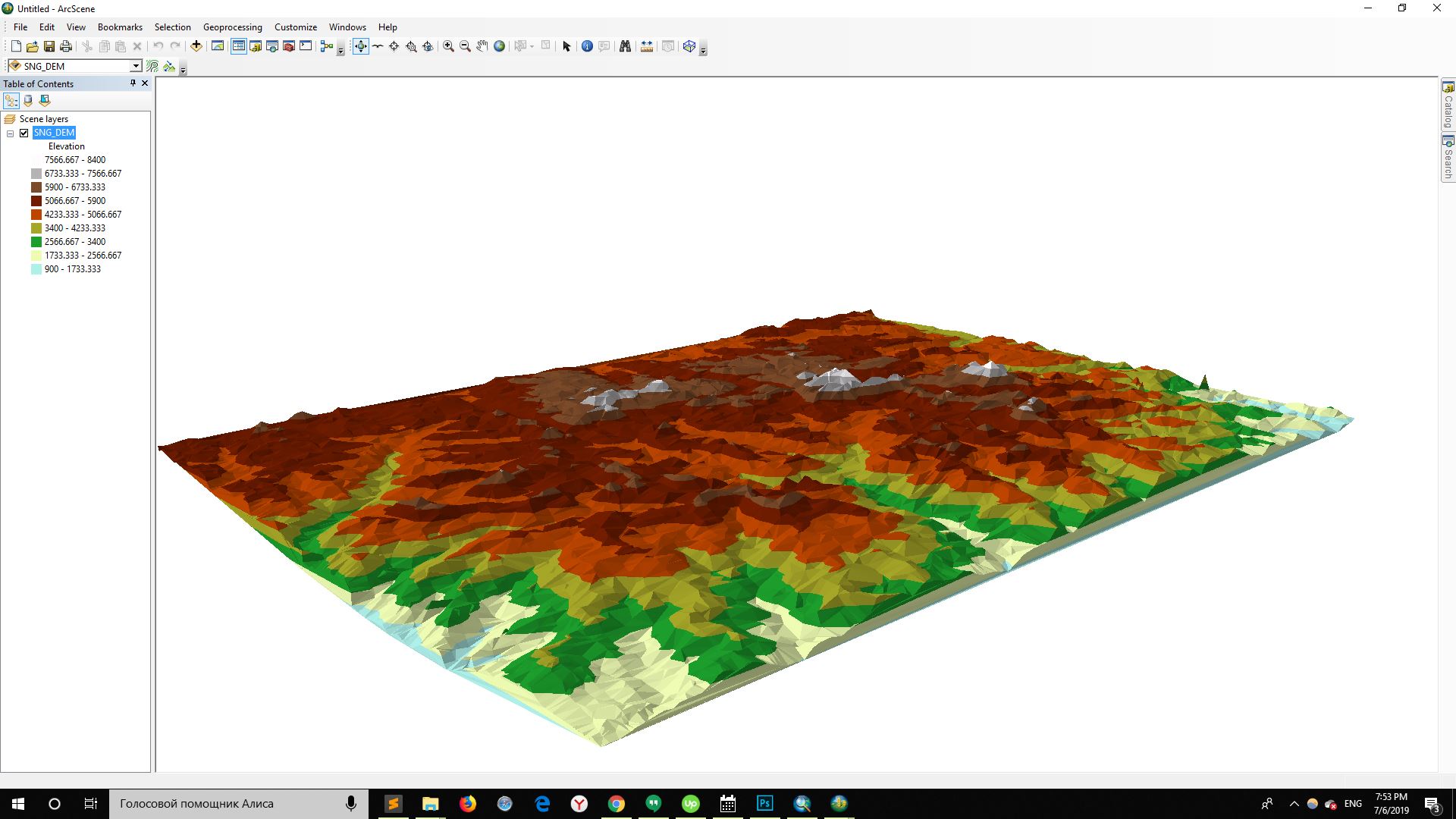The image size is (1456, 819).
Task: Activate the Fly tool
Action: (378, 46)
